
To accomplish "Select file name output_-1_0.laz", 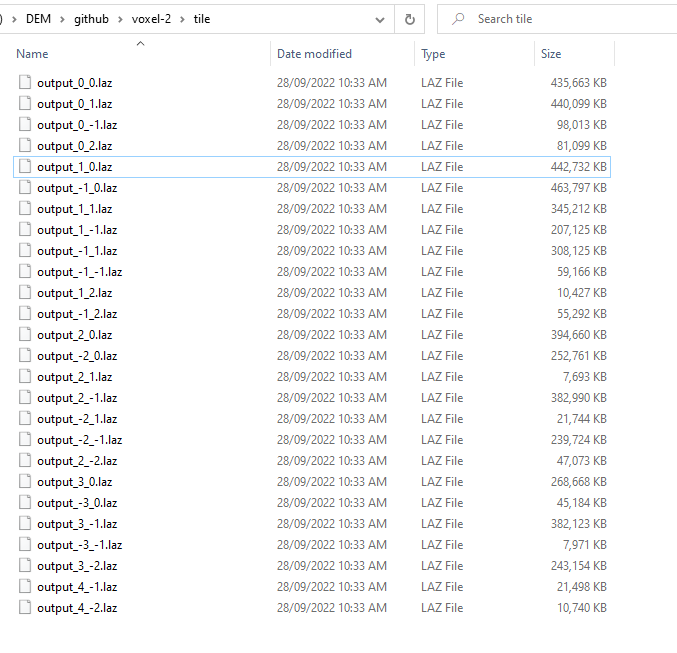I will tap(77, 188).
